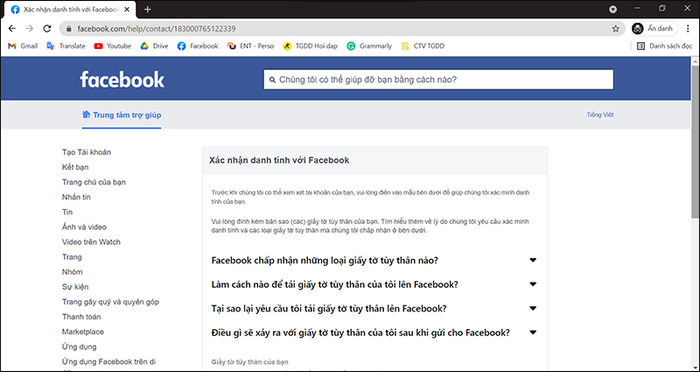Click the Tiếng Việt language link
This screenshot has width=700, height=372.
point(600,115)
